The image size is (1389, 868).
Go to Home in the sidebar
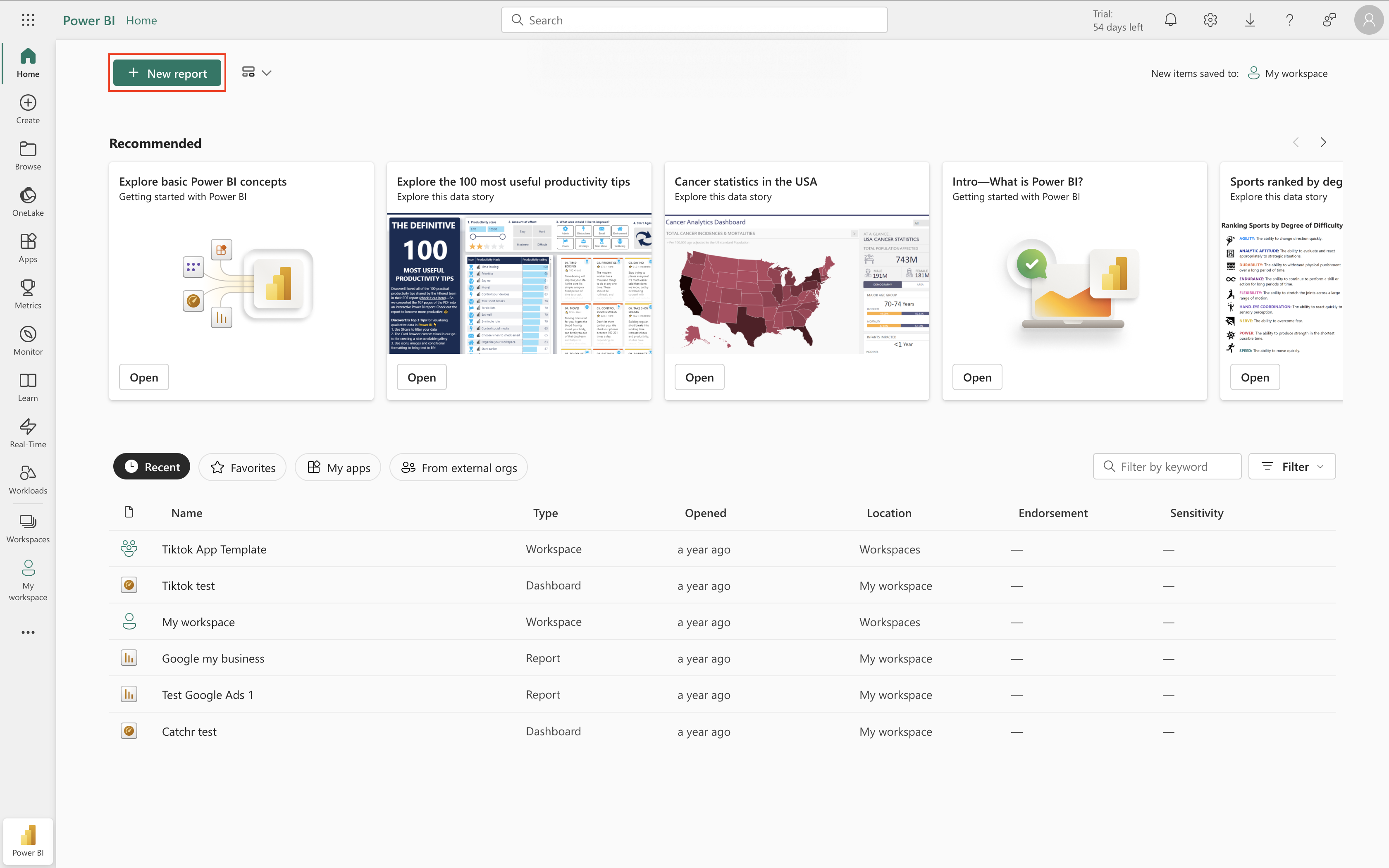(x=28, y=62)
